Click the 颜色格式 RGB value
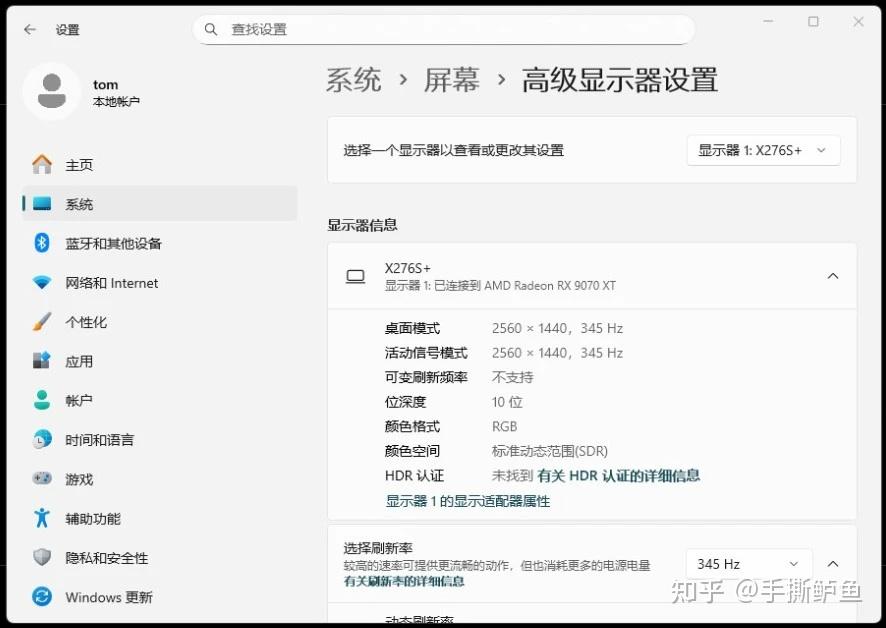The image size is (886, 628). [505, 426]
